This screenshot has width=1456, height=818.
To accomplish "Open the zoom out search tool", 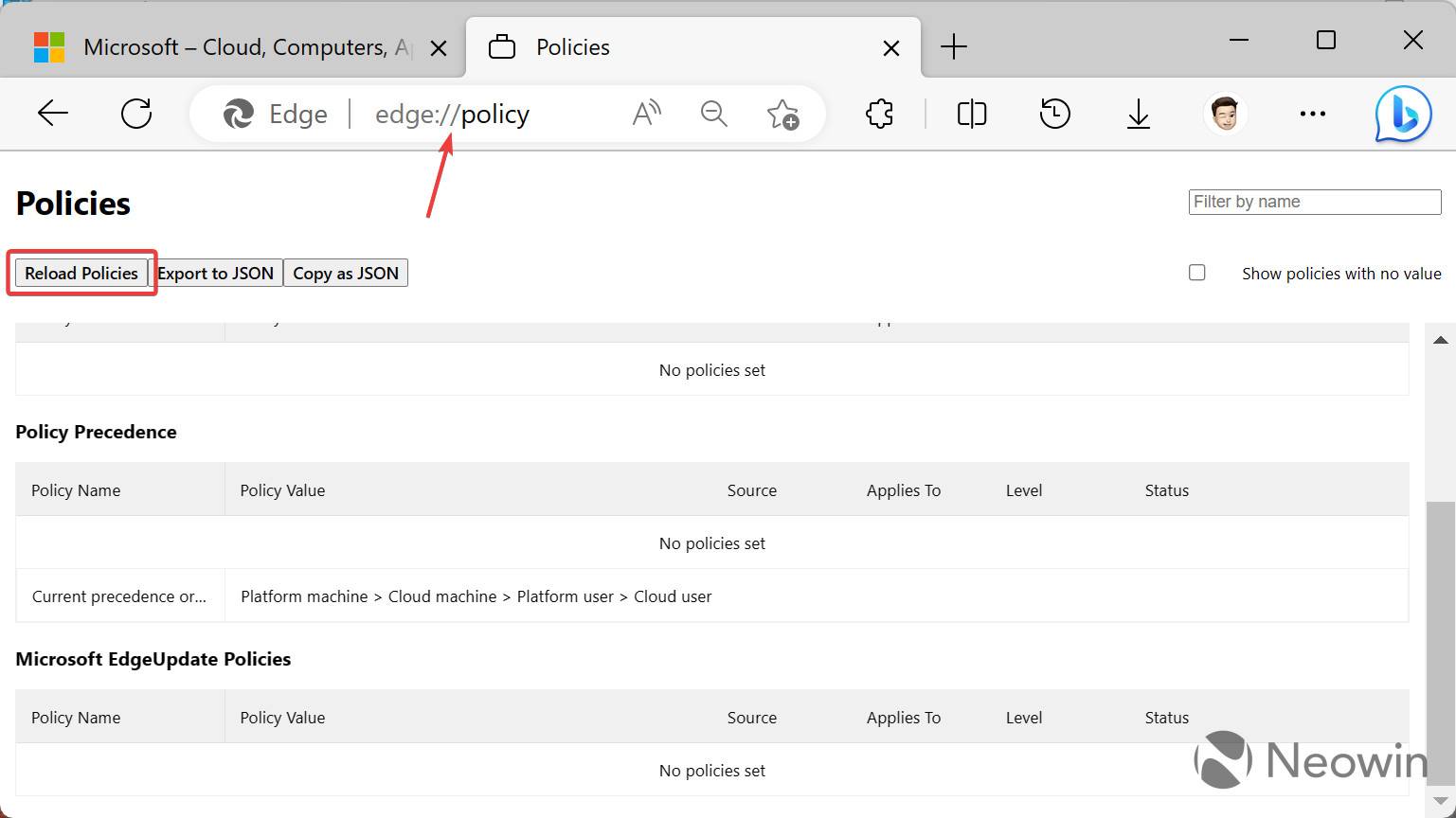I will pos(713,114).
